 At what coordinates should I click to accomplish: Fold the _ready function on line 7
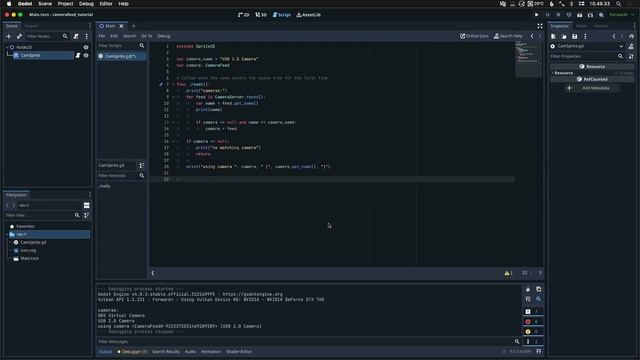pyautogui.click(x=173, y=84)
